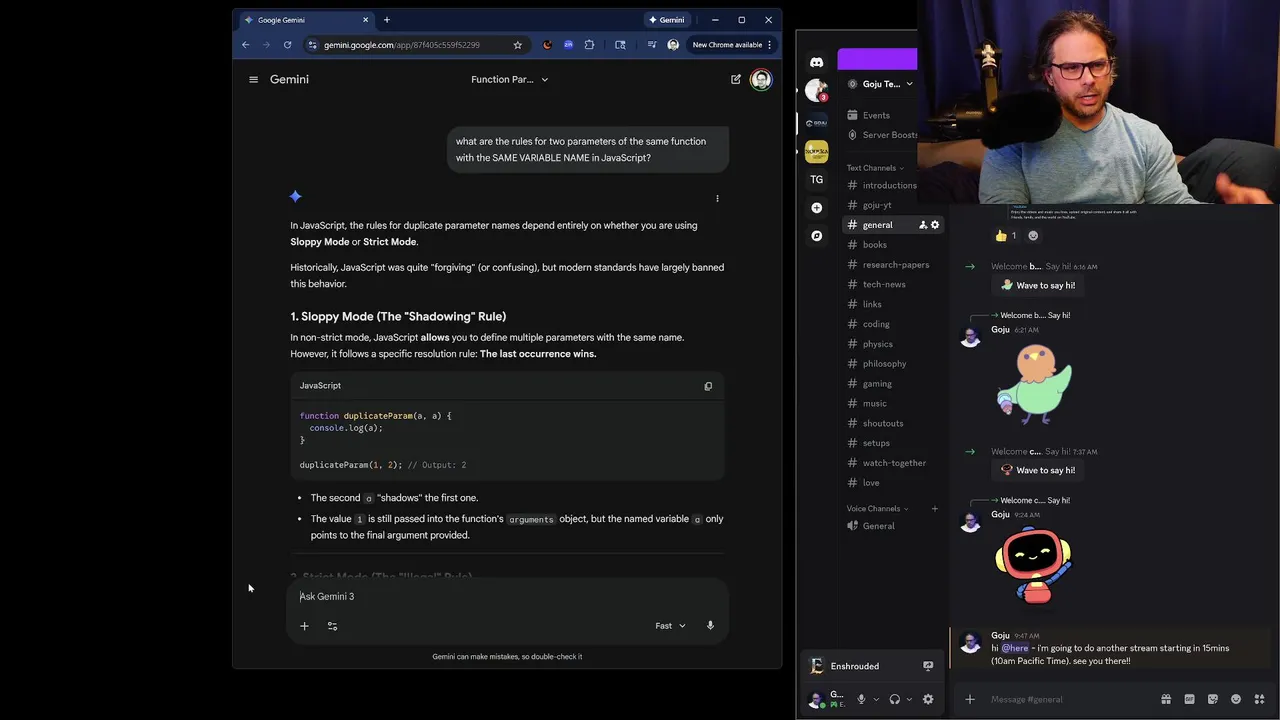Click the plus upload button in Discord
Screen dimensions: 1280x720
(x=970, y=699)
